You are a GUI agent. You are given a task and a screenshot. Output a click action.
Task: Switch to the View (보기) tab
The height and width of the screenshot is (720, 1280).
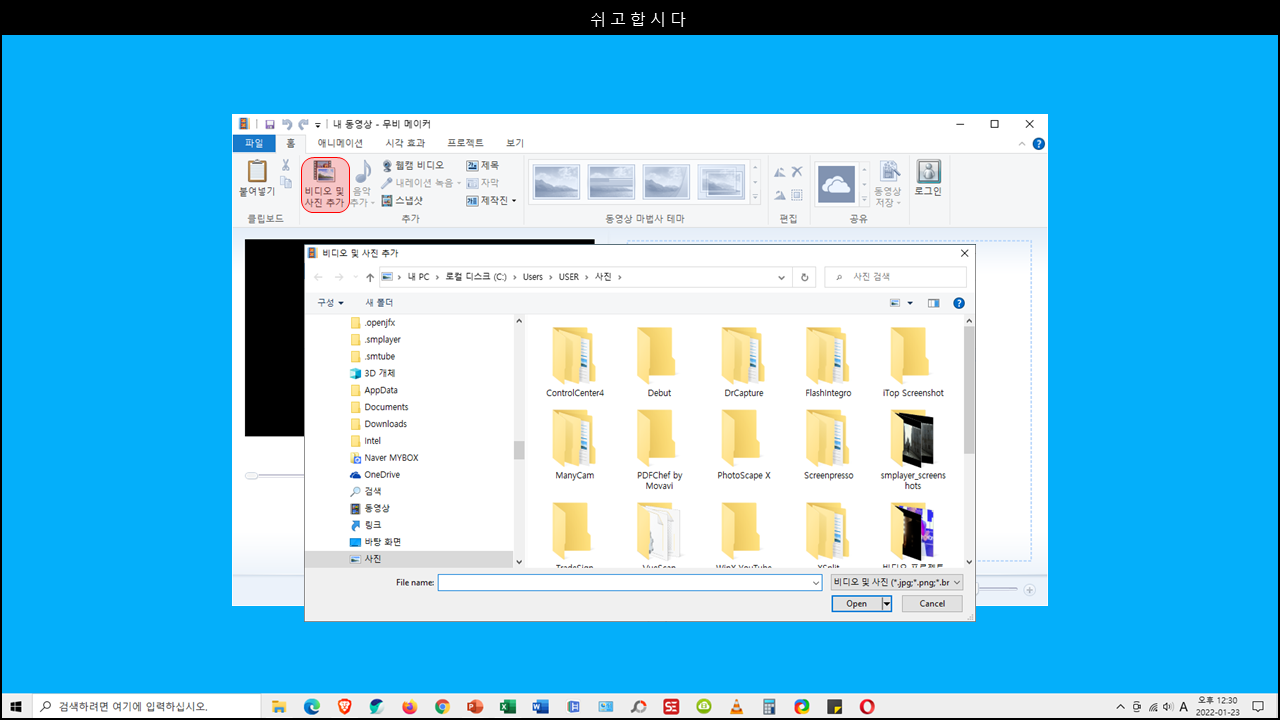tap(515, 143)
